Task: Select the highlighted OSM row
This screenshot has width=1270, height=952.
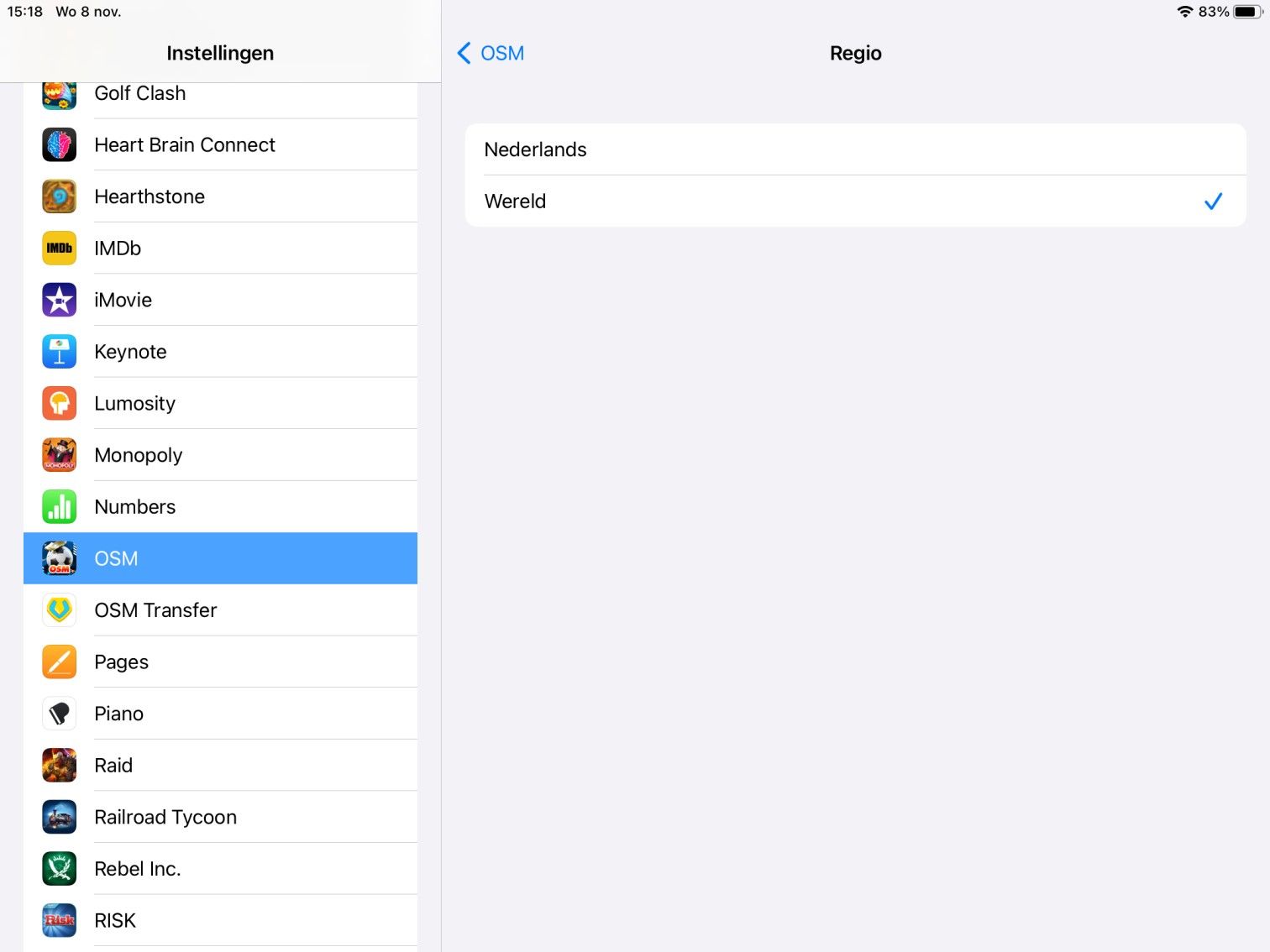Action: [220, 558]
